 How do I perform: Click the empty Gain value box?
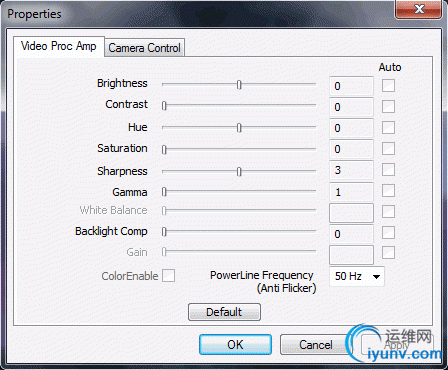351,255
